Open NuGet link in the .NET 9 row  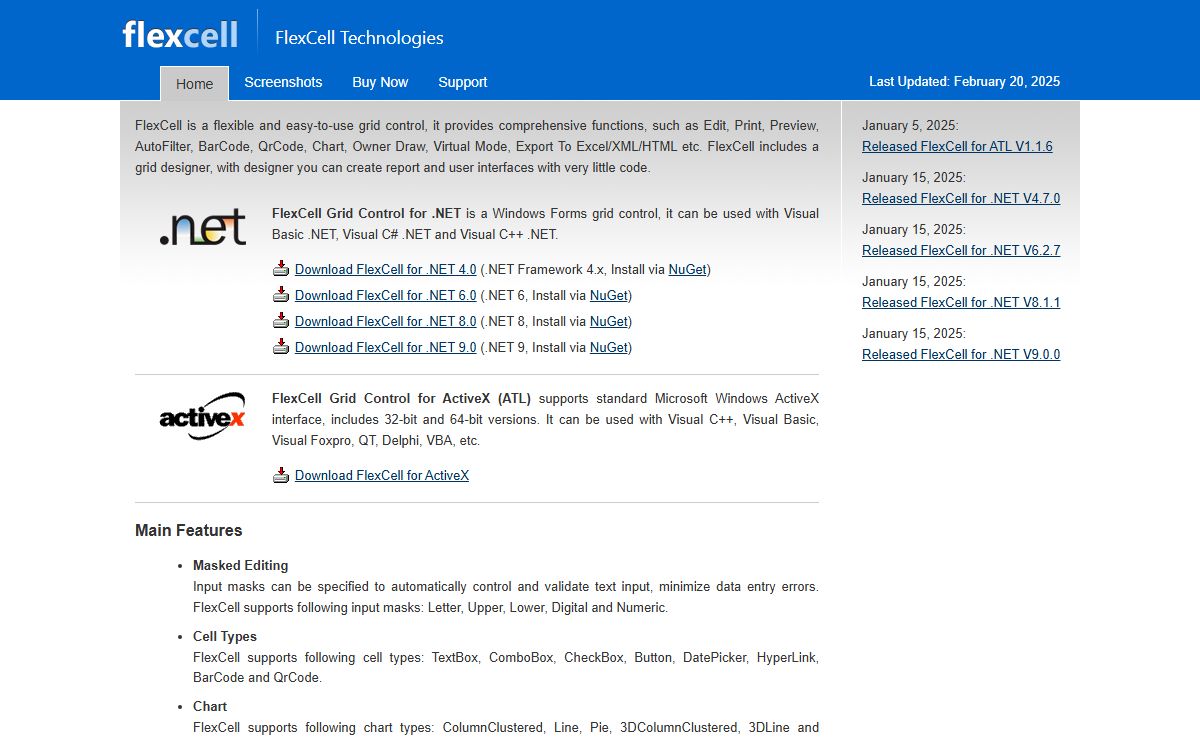(x=609, y=347)
